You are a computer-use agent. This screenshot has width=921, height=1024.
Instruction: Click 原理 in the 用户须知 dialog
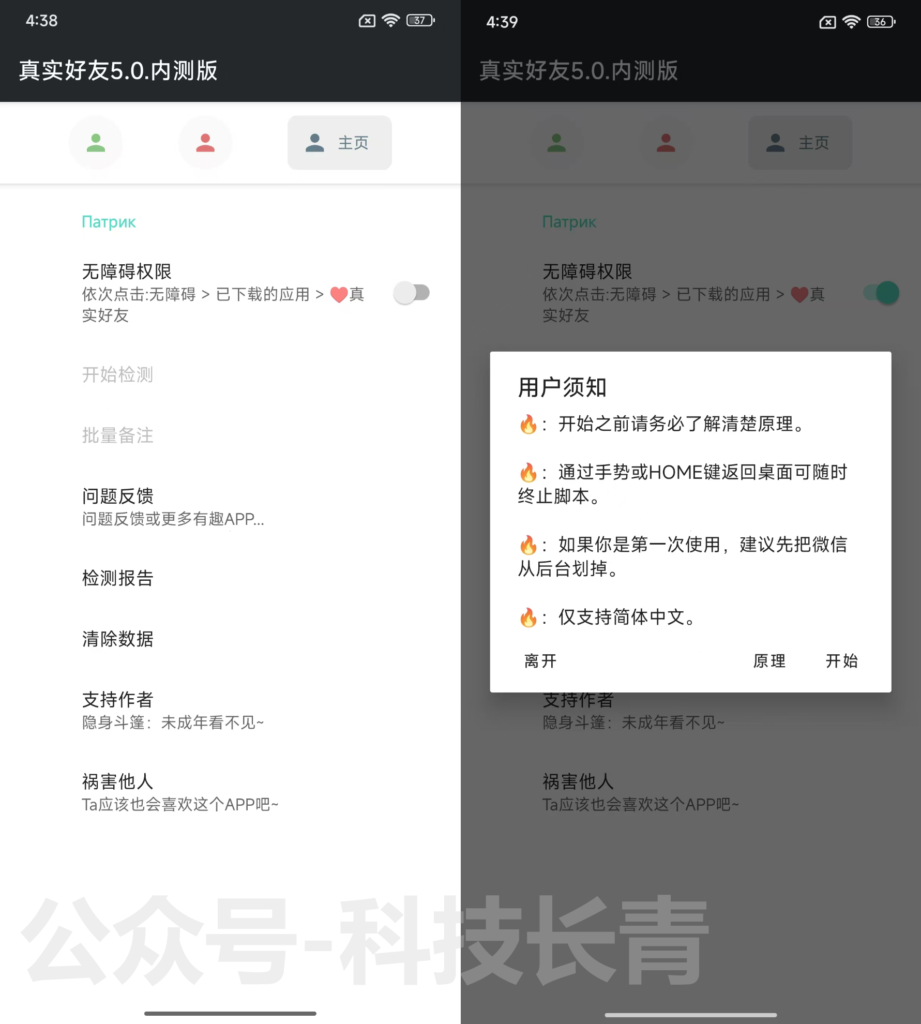click(769, 661)
